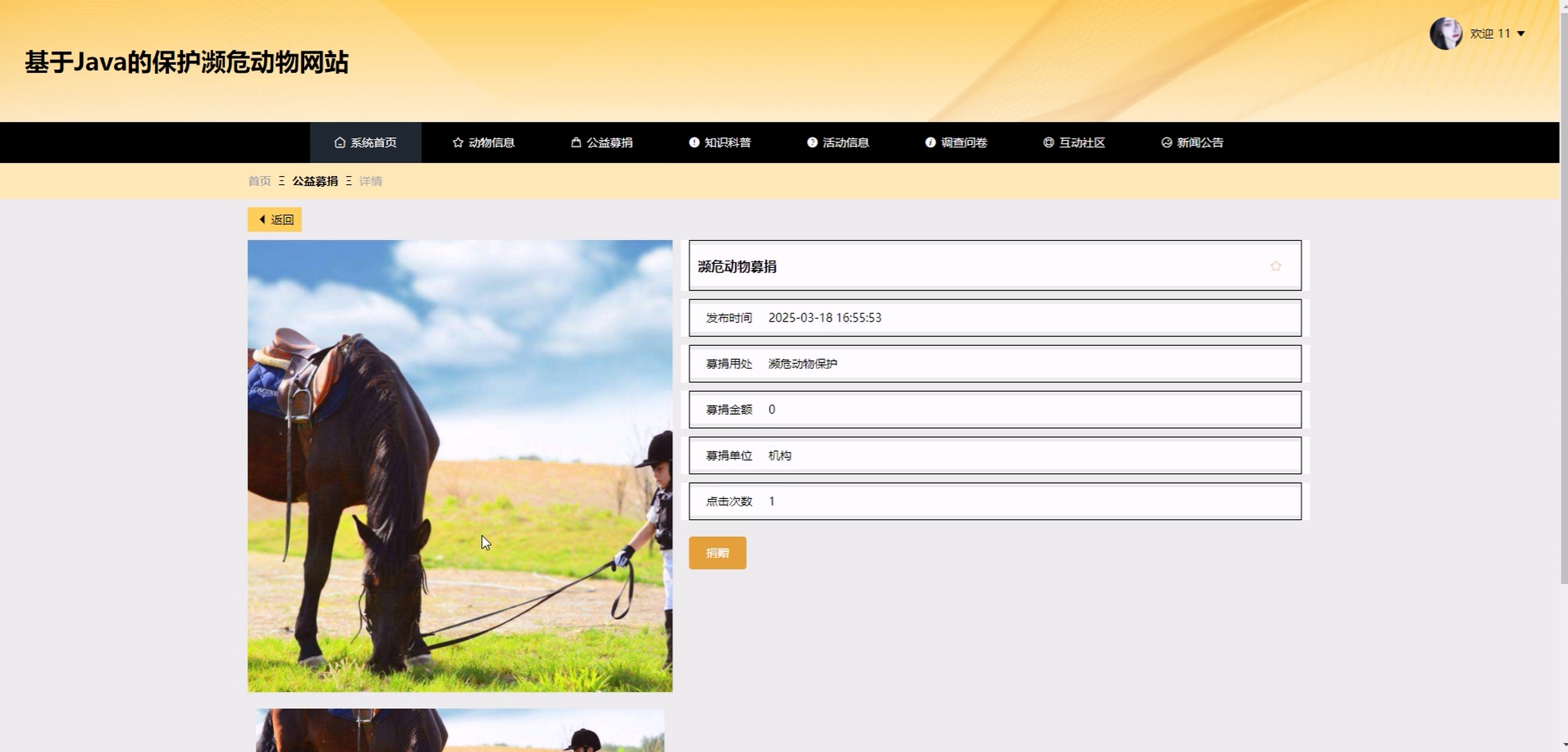Click the large horse photo

(460, 466)
